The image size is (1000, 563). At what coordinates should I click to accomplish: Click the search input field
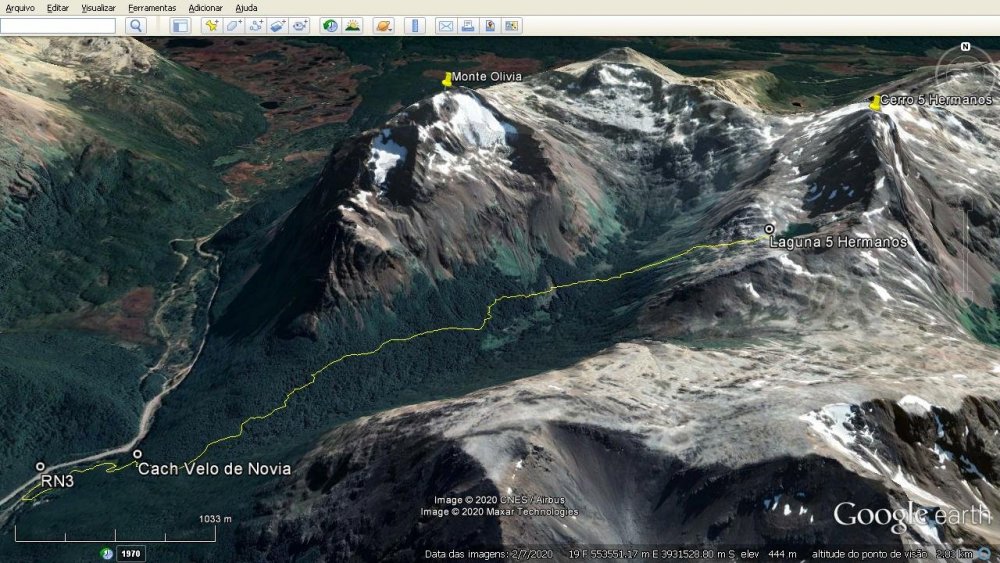pos(58,26)
